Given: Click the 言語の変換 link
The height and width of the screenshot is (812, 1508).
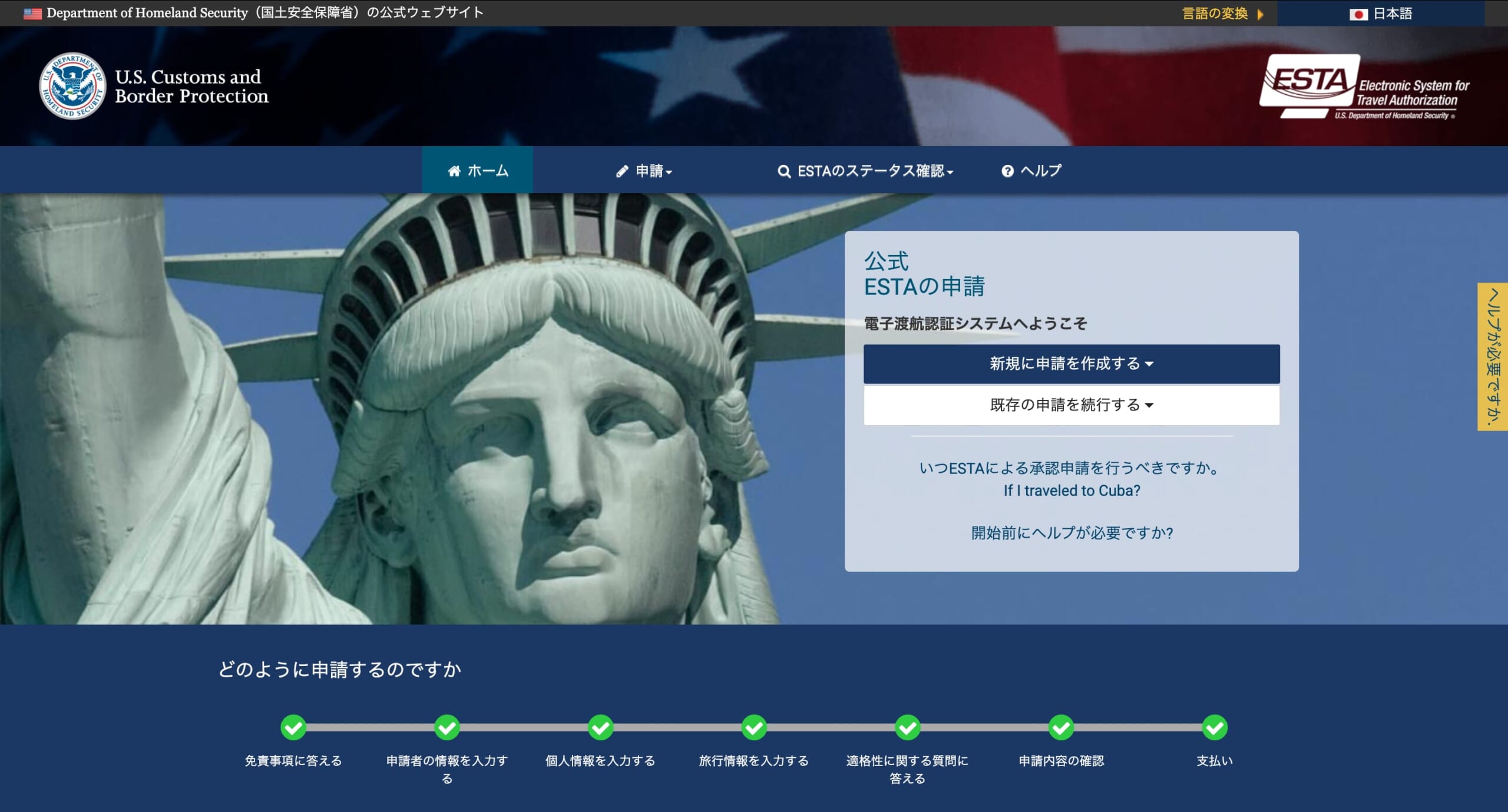Looking at the screenshot, I should tap(1215, 13).
